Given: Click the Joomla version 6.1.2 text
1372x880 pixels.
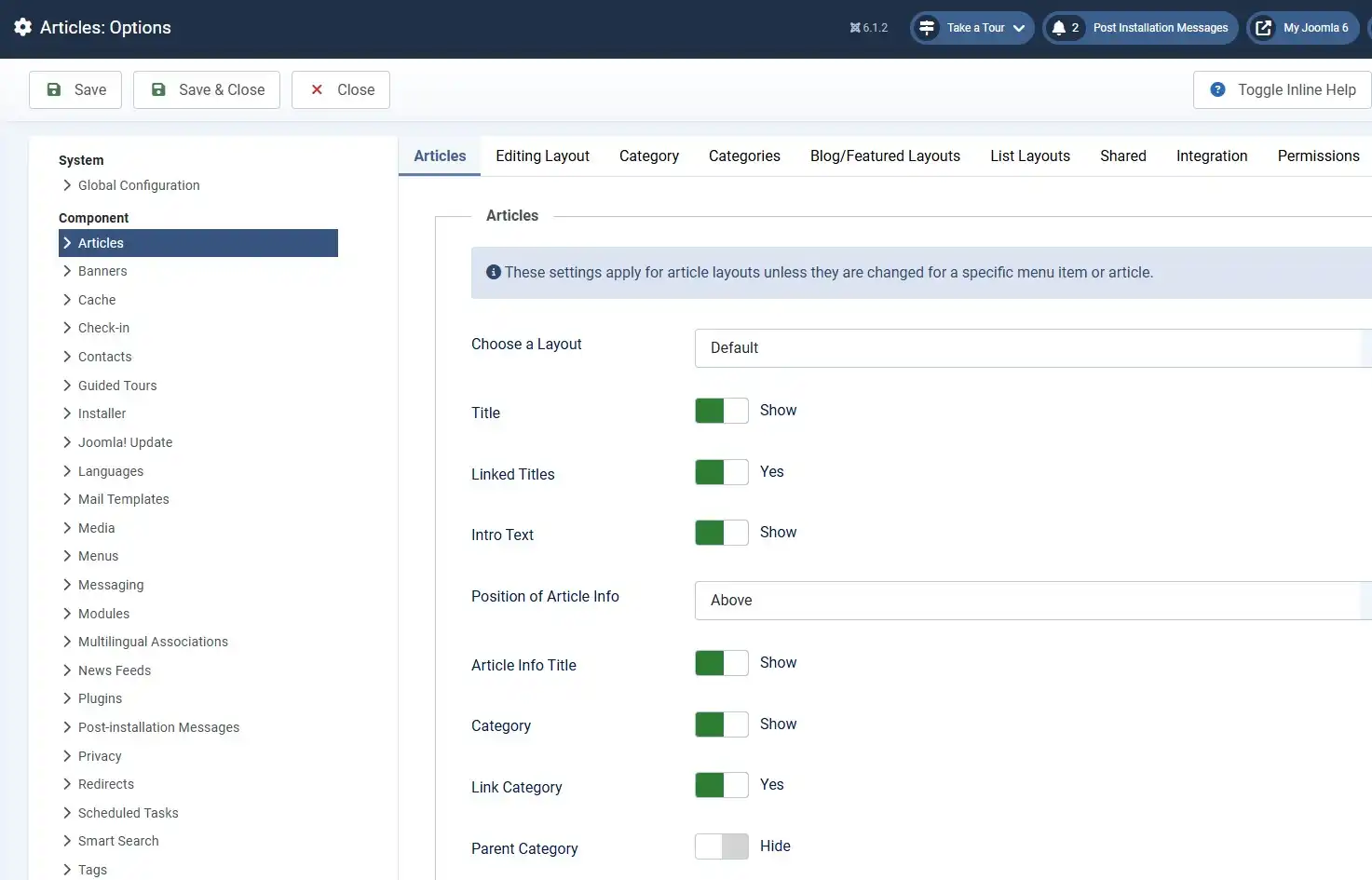Looking at the screenshot, I should click(876, 28).
